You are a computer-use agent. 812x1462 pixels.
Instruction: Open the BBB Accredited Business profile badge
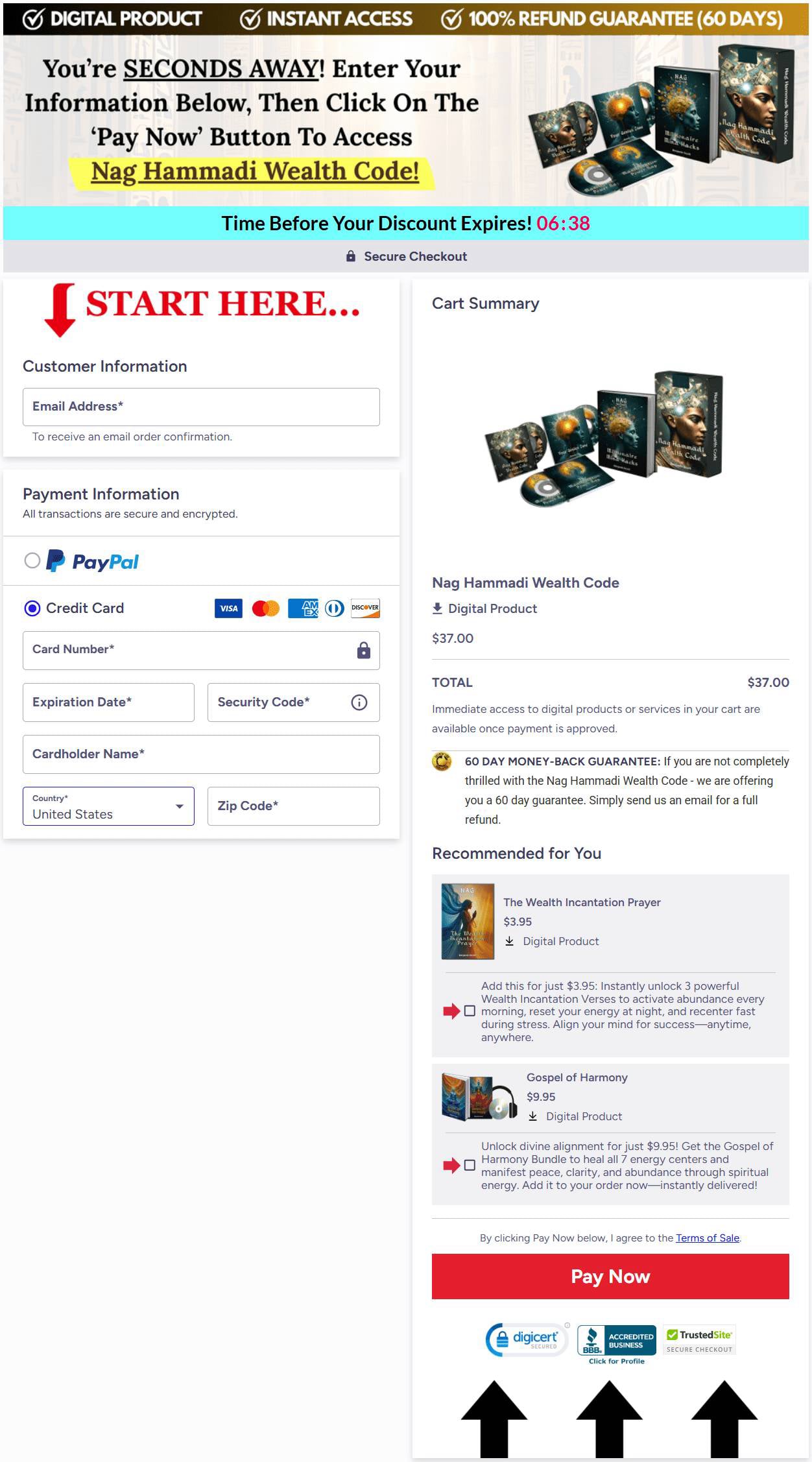coord(616,1344)
